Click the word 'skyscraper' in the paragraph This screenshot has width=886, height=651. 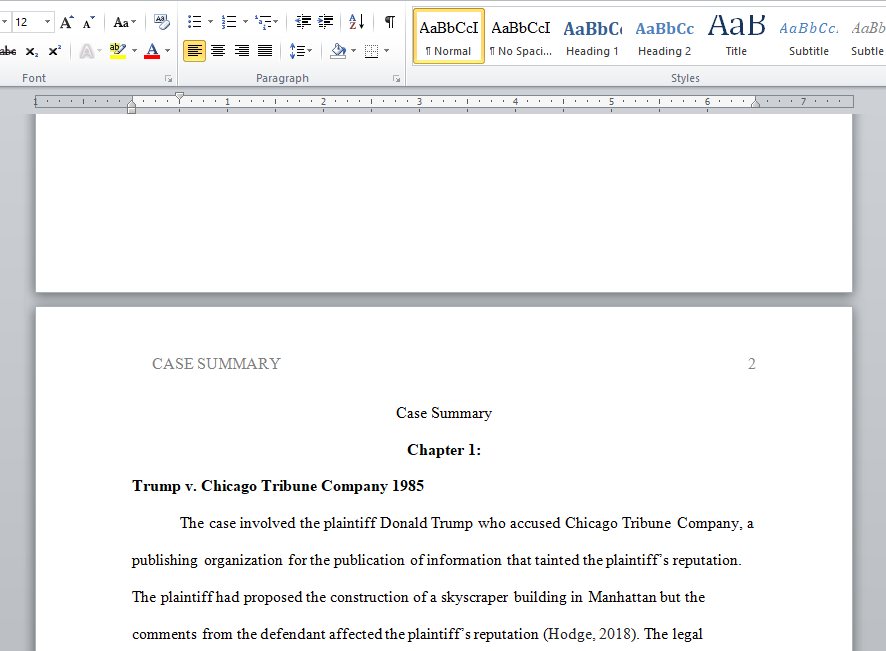tap(474, 597)
